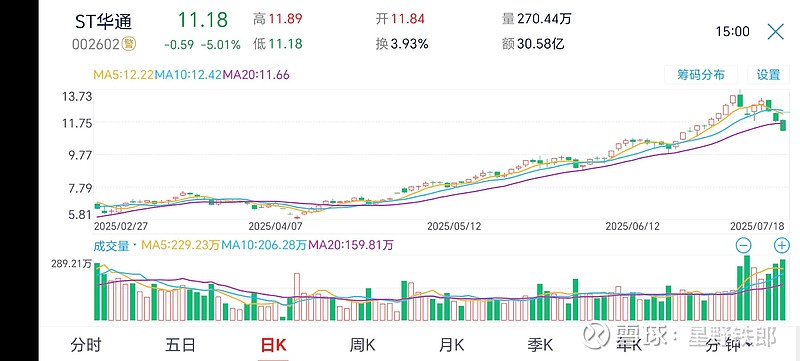
Task: Select the latest green candlestick on chart
Action: coord(783,125)
